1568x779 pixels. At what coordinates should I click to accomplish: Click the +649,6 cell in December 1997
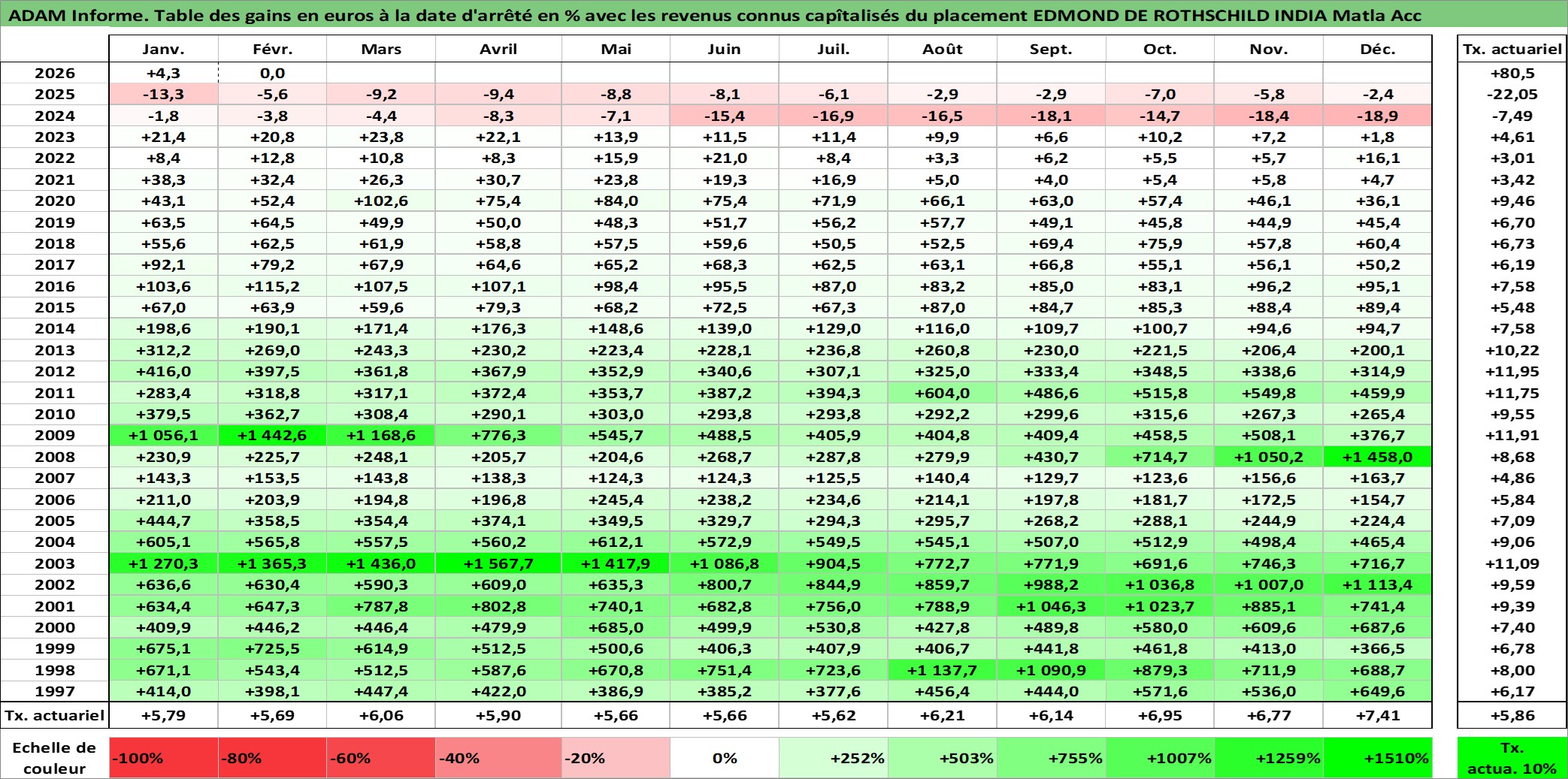[1378, 691]
